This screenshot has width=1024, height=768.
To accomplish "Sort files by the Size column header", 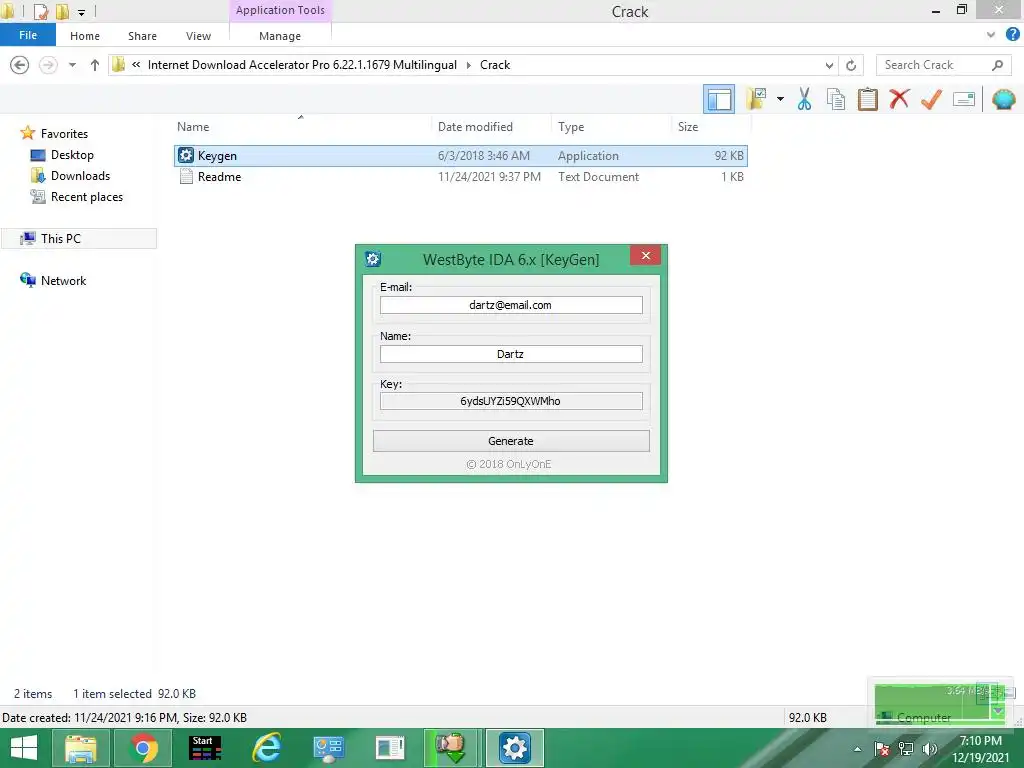I will [x=688, y=127].
